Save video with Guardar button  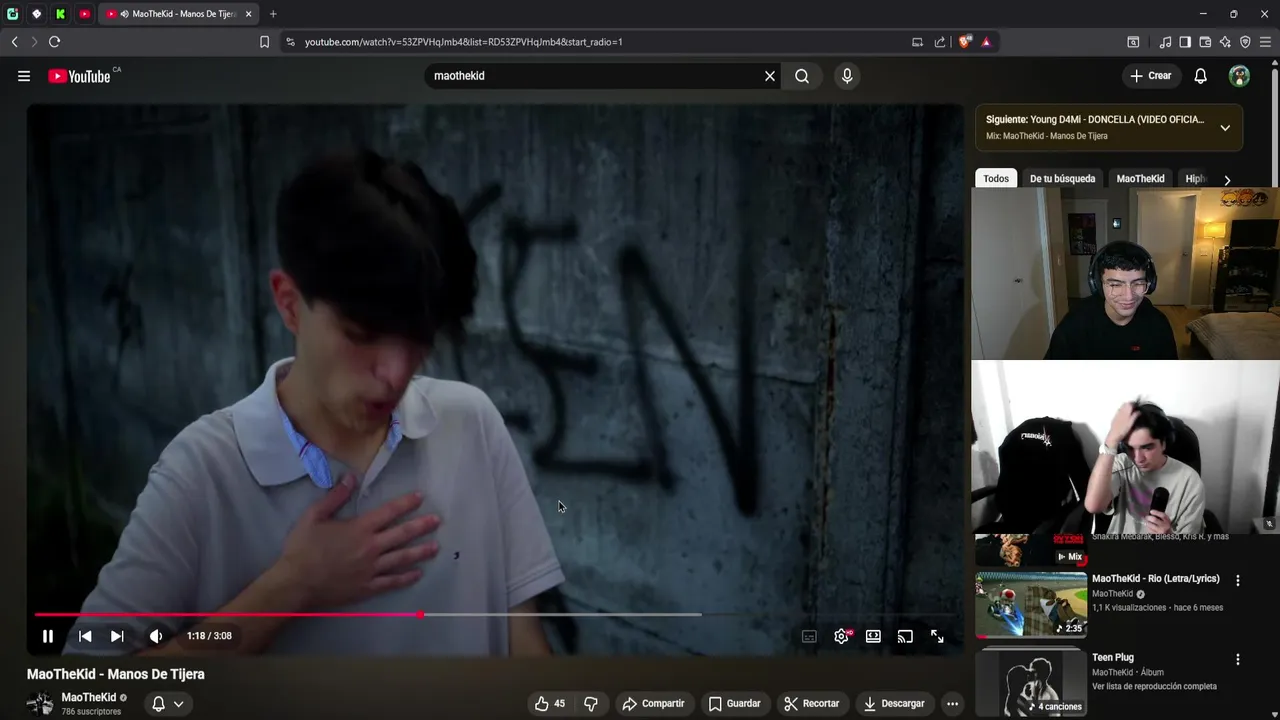point(734,704)
